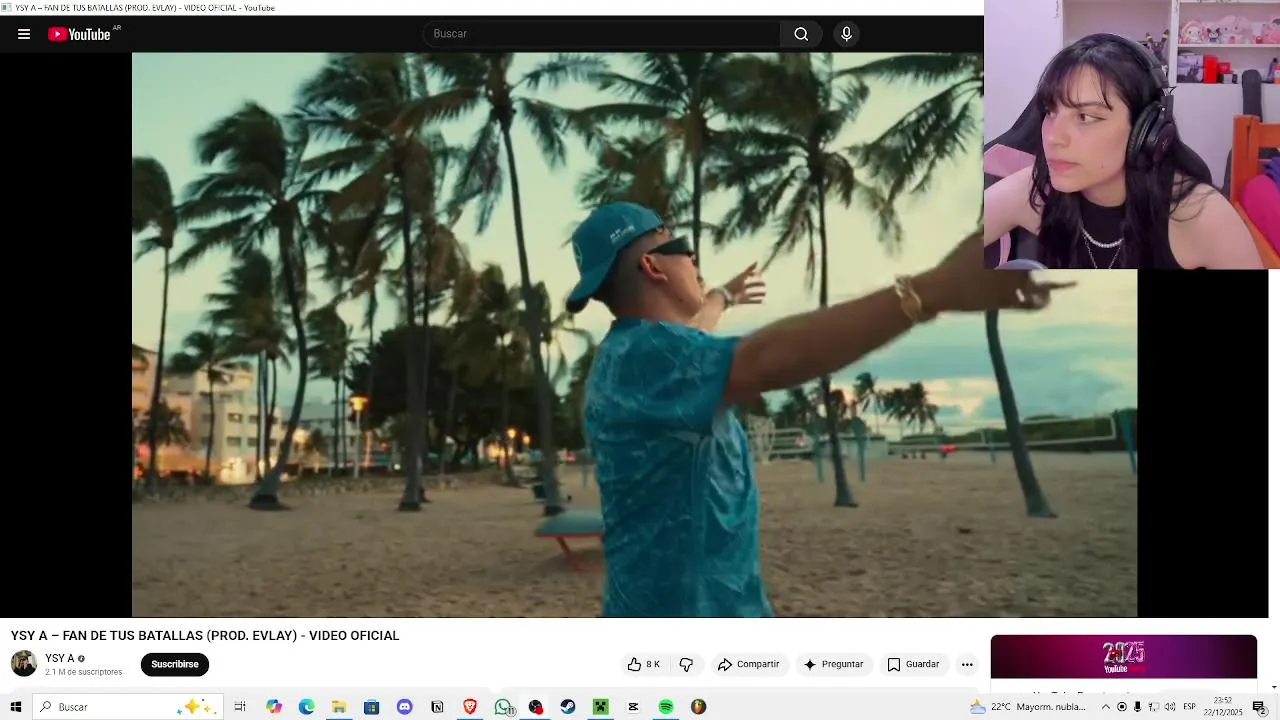Click the subscriber count 2.1 M de suscriptores
Screen dimensions: 1280x720
click(x=84, y=672)
